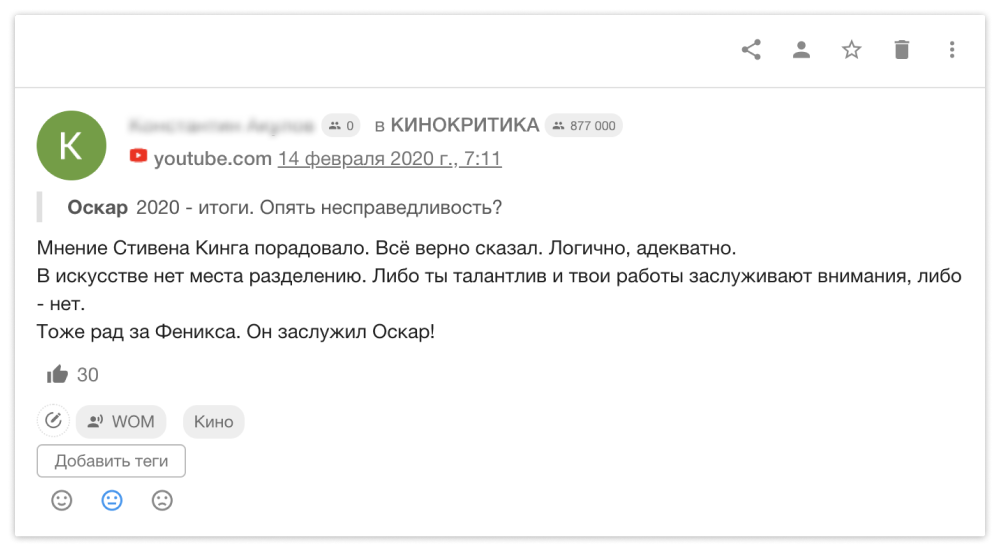Open the date link 14 февраля 2020
This screenshot has width=1000, height=556.
[x=390, y=158]
